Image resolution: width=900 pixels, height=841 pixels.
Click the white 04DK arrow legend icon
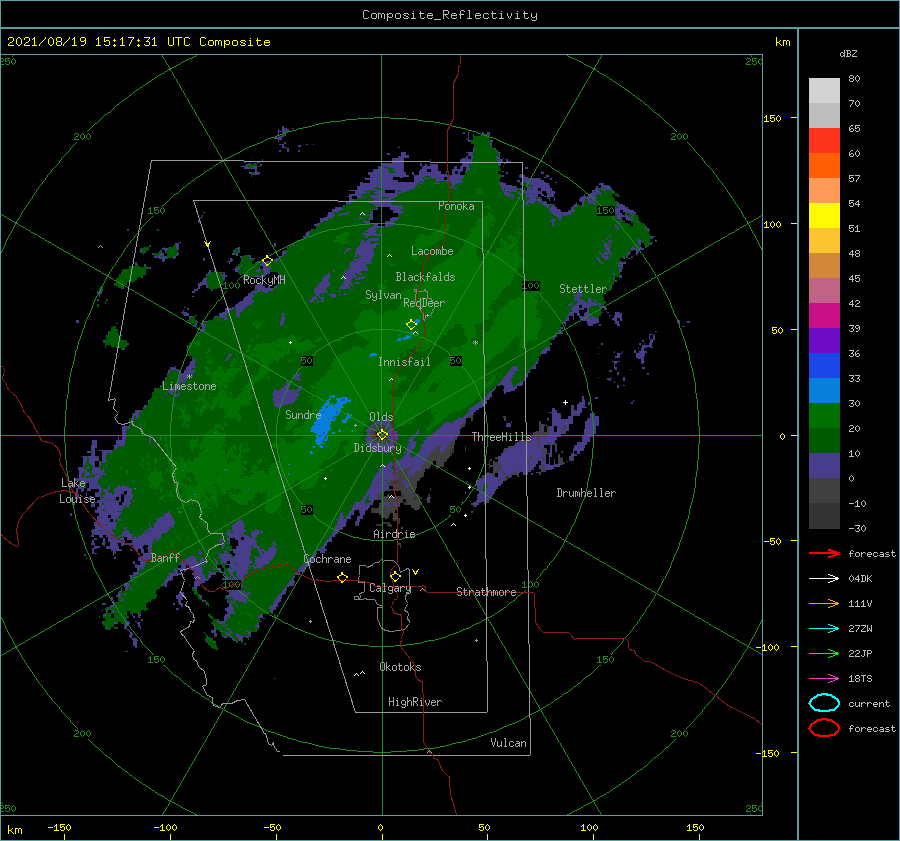pyautogui.click(x=824, y=578)
